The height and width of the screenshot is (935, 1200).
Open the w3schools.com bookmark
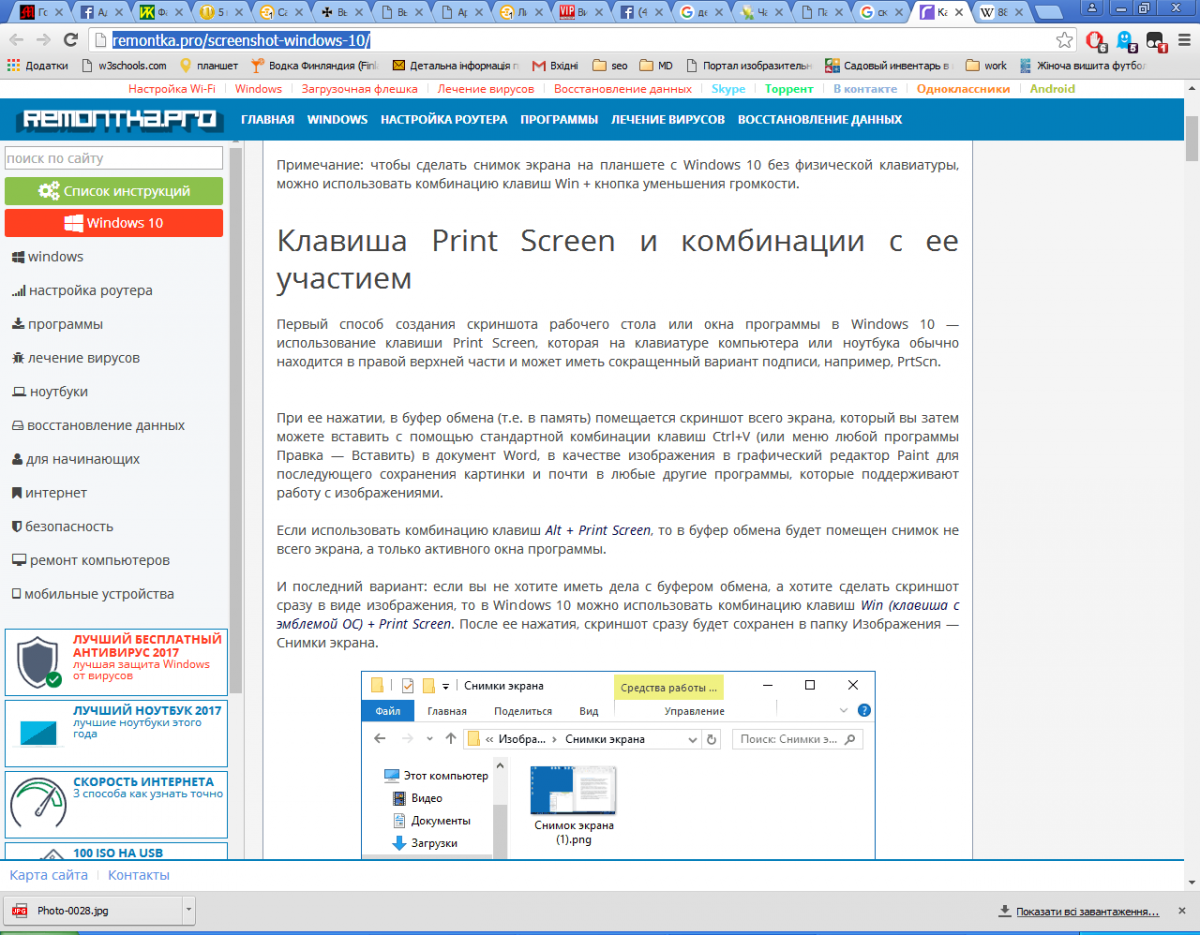(123, 66)
